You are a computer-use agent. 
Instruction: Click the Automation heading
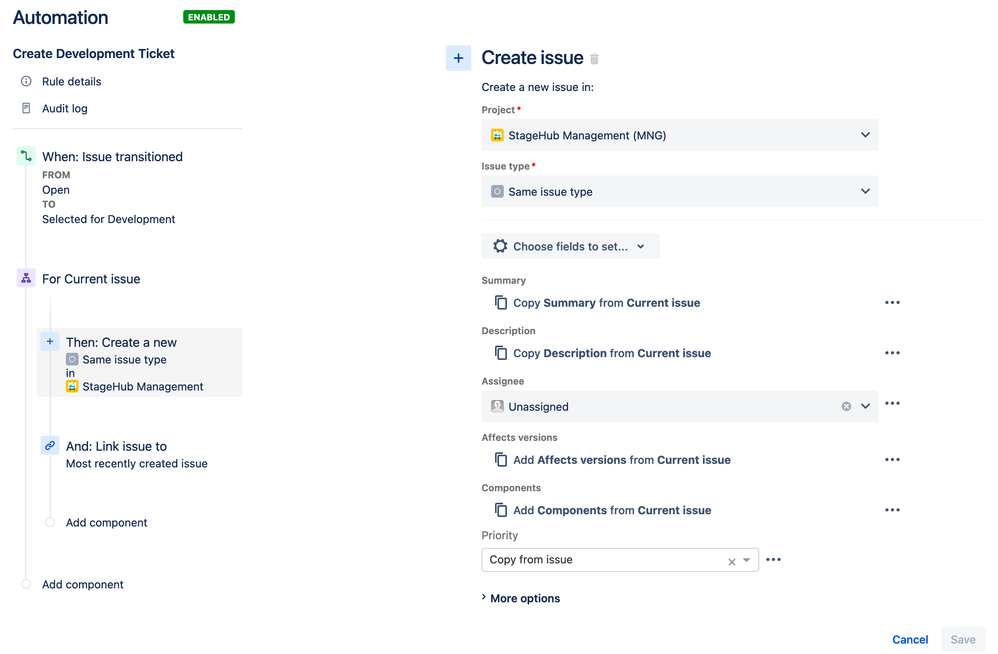60,17
